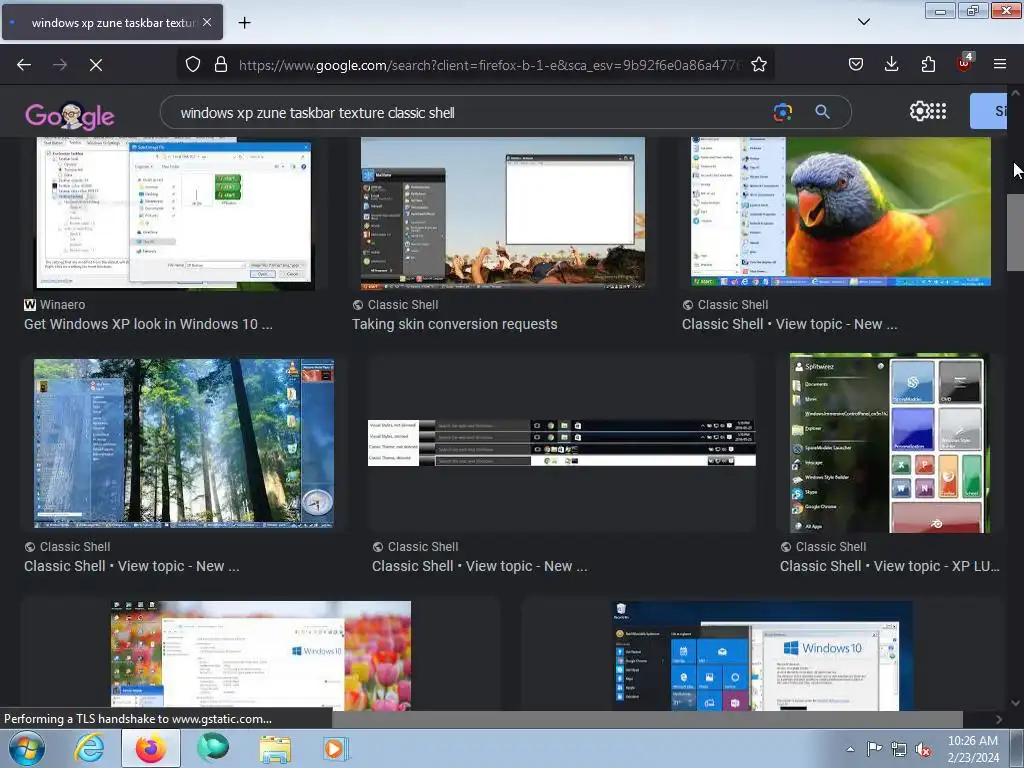Open the parrot desktop screenshot thumbnail
Viewport: 1024px width, 768px height.
coord(841,212)
